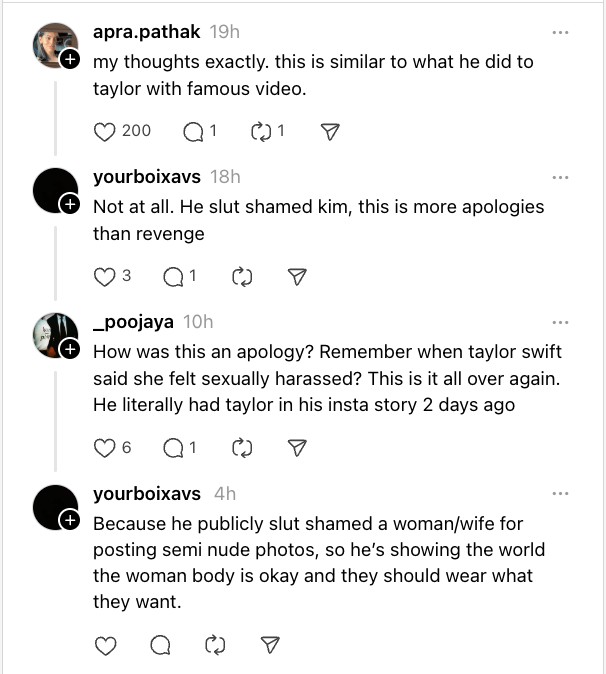
Task: Follow _poojaya via plus badge on avatar
Action: 70,349
